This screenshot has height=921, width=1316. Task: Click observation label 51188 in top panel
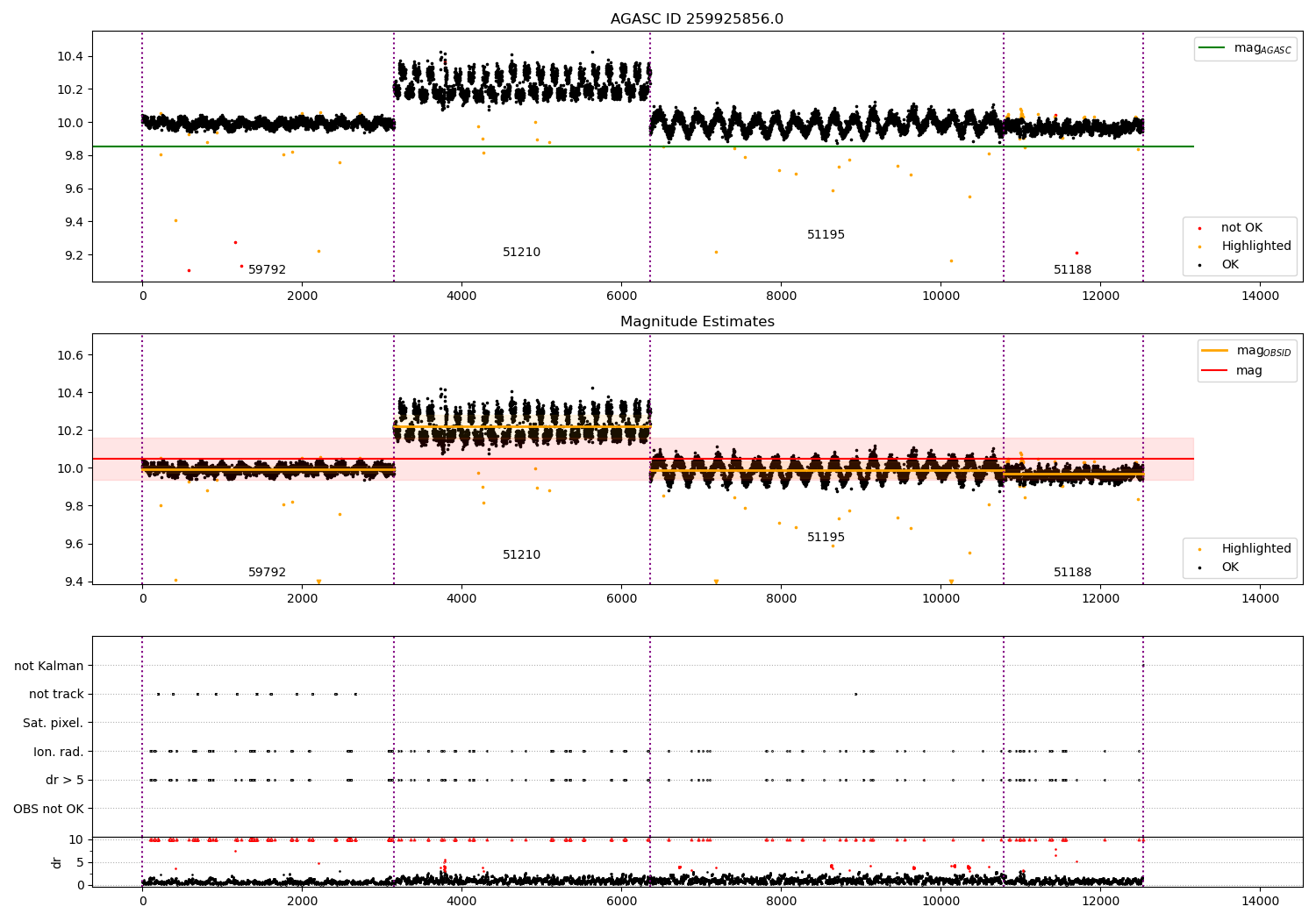tap(1072, 270)
